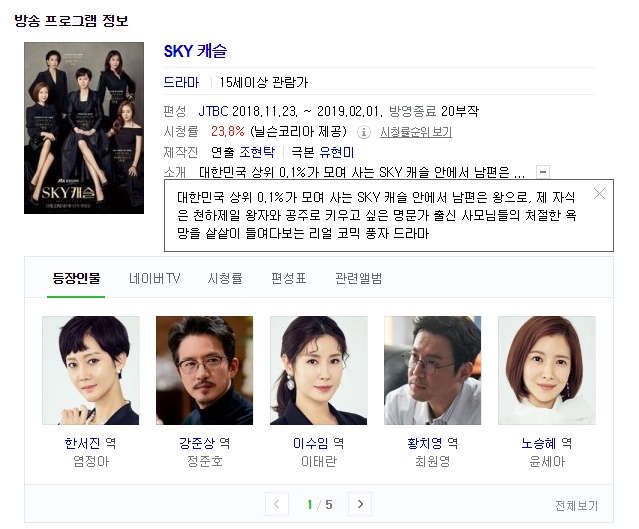The image size is (639, 529).
Task: Go to next cast page arrow
Action: tap(360, 504)
